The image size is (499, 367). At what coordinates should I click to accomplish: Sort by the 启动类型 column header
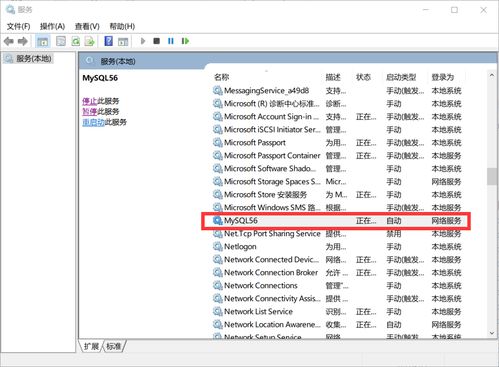(x=401, y=77)
